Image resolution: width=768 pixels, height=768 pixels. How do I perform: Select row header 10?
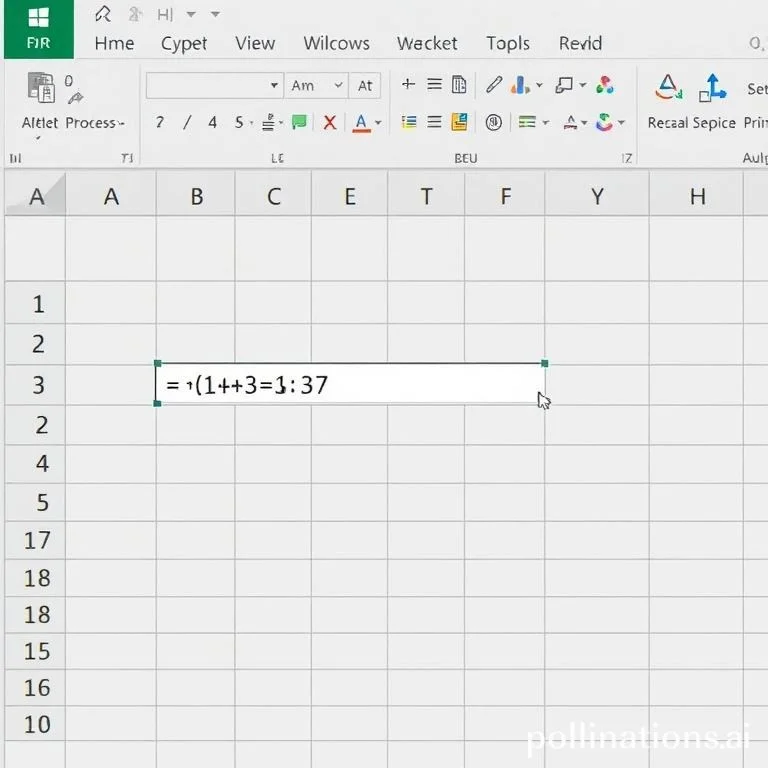35,724
